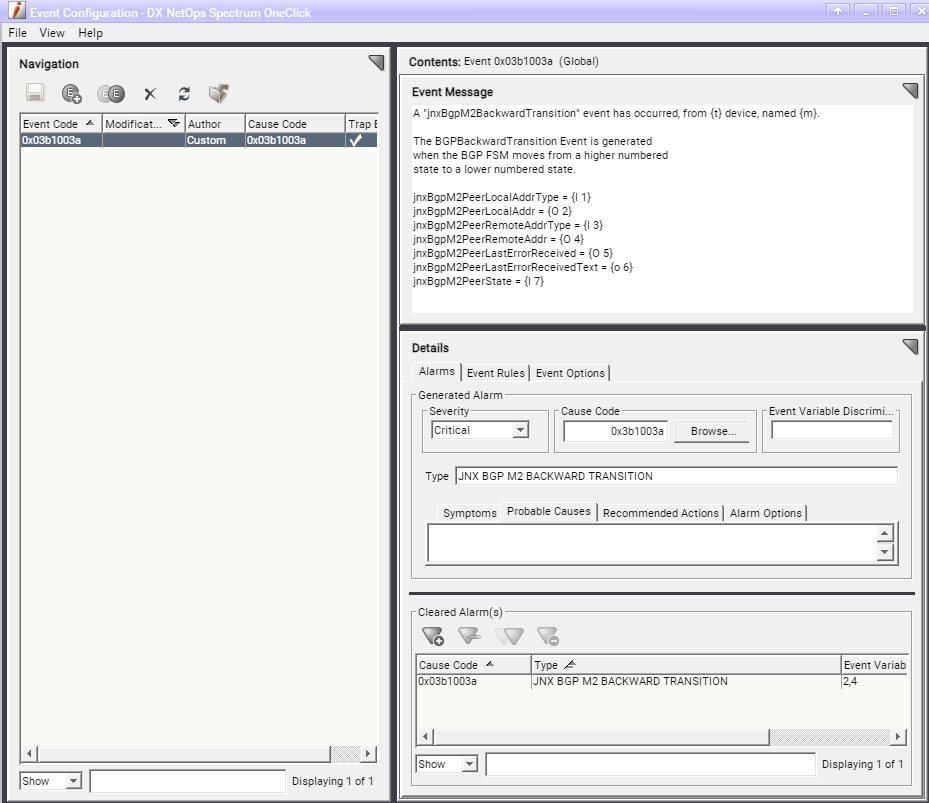Click right arrow of Cleared Alarms scrollbar

[x=898, y=737]
